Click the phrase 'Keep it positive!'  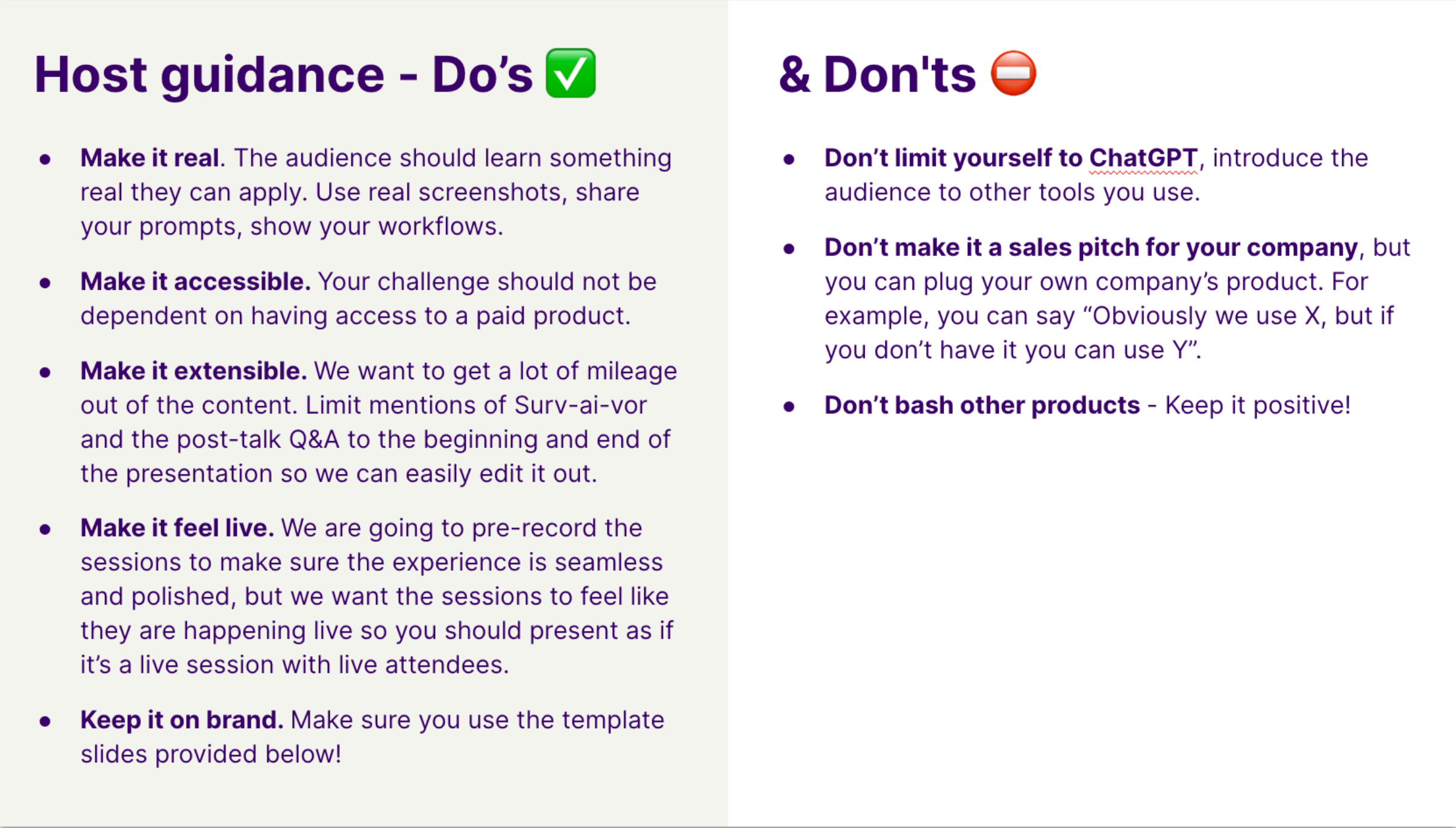point(1258,405)
